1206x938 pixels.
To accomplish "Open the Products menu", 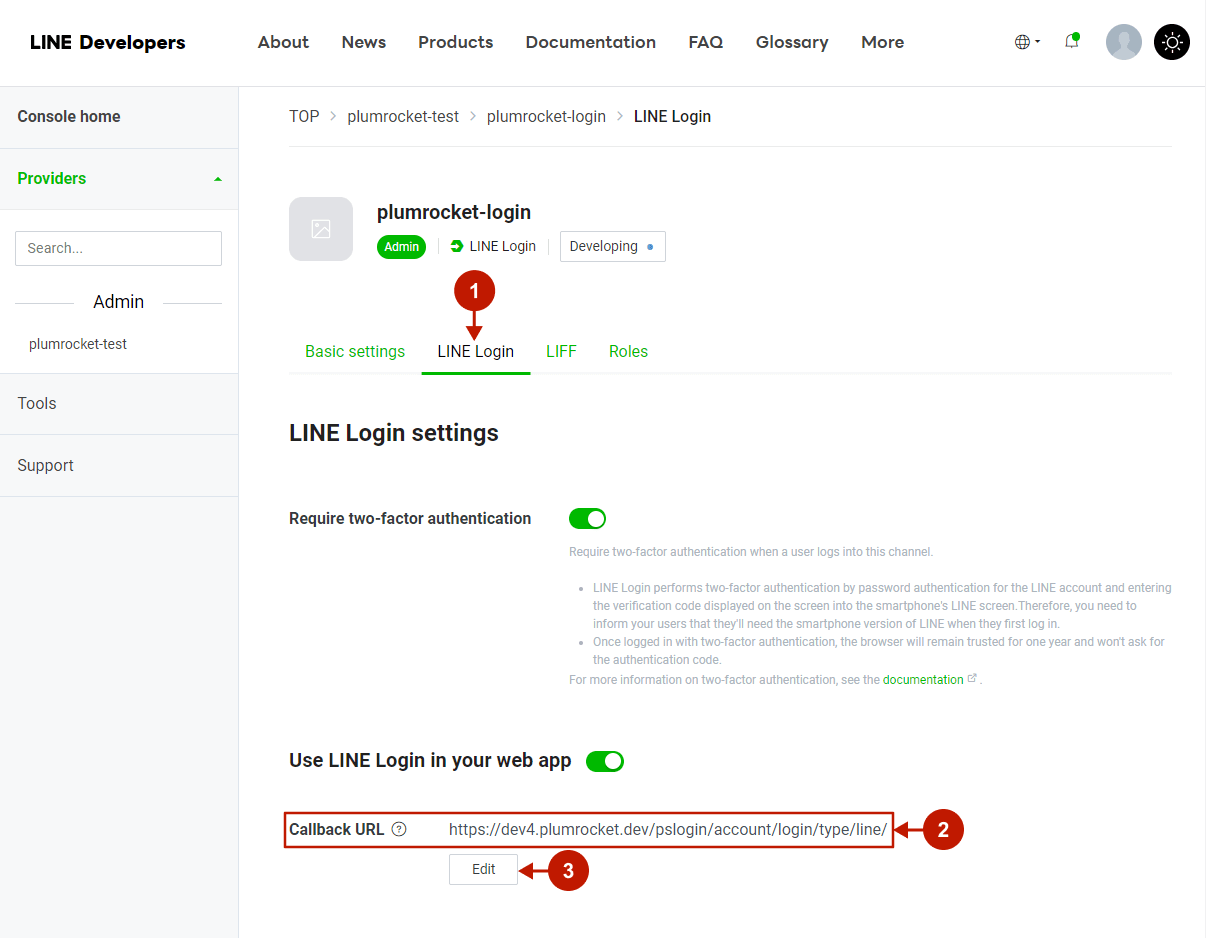I will (456, 42).
